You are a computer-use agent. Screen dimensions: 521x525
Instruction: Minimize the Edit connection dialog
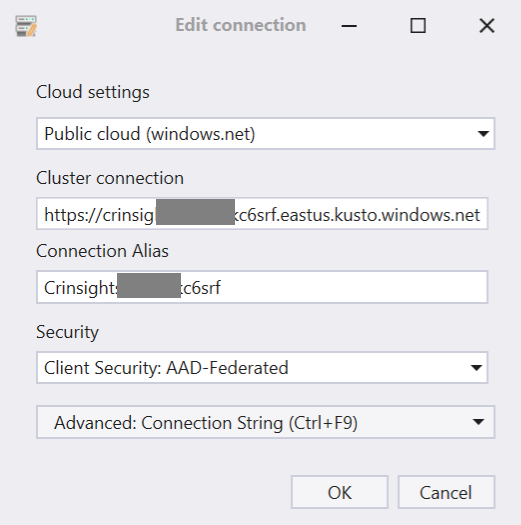(349, 26)
